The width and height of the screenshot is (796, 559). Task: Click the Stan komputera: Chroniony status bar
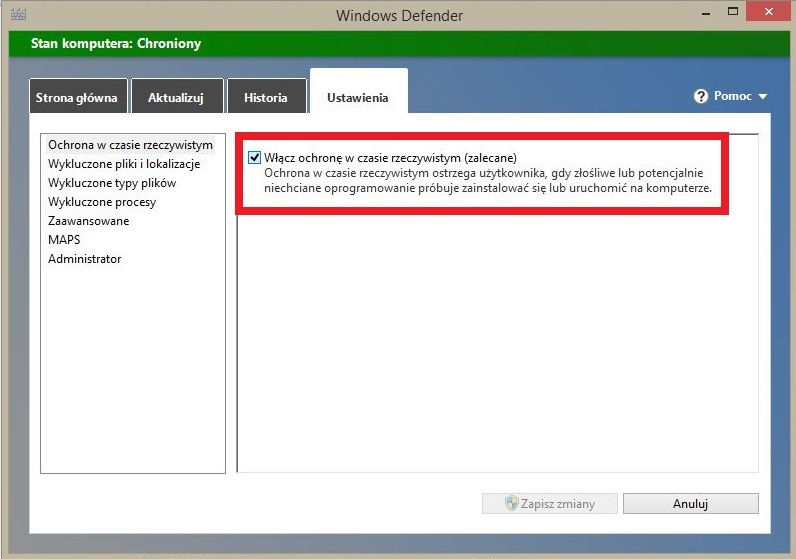[398, 44]
